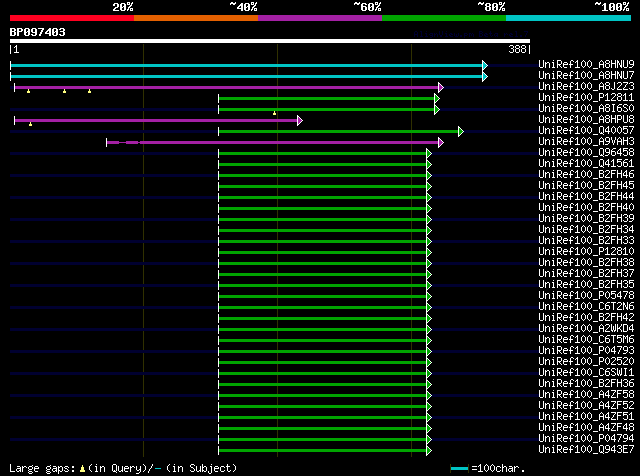Click the query gap marker under A8I6S0 bar
This screenshot has width=640, height=476.
point(275,113)
